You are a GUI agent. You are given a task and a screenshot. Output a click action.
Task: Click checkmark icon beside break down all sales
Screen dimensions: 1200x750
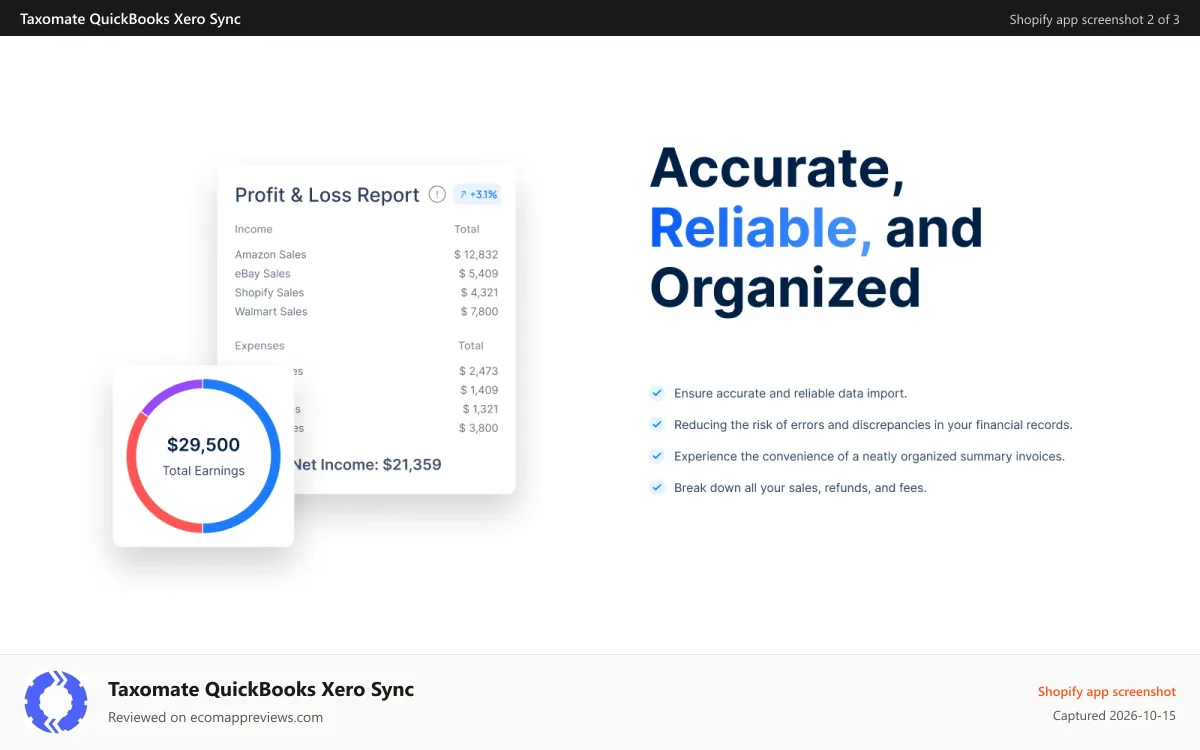657,488
